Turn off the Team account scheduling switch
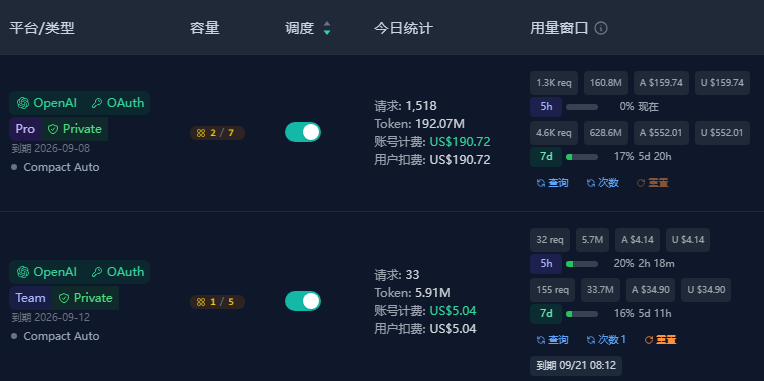The image size is (764, 381). pos(303,301)
